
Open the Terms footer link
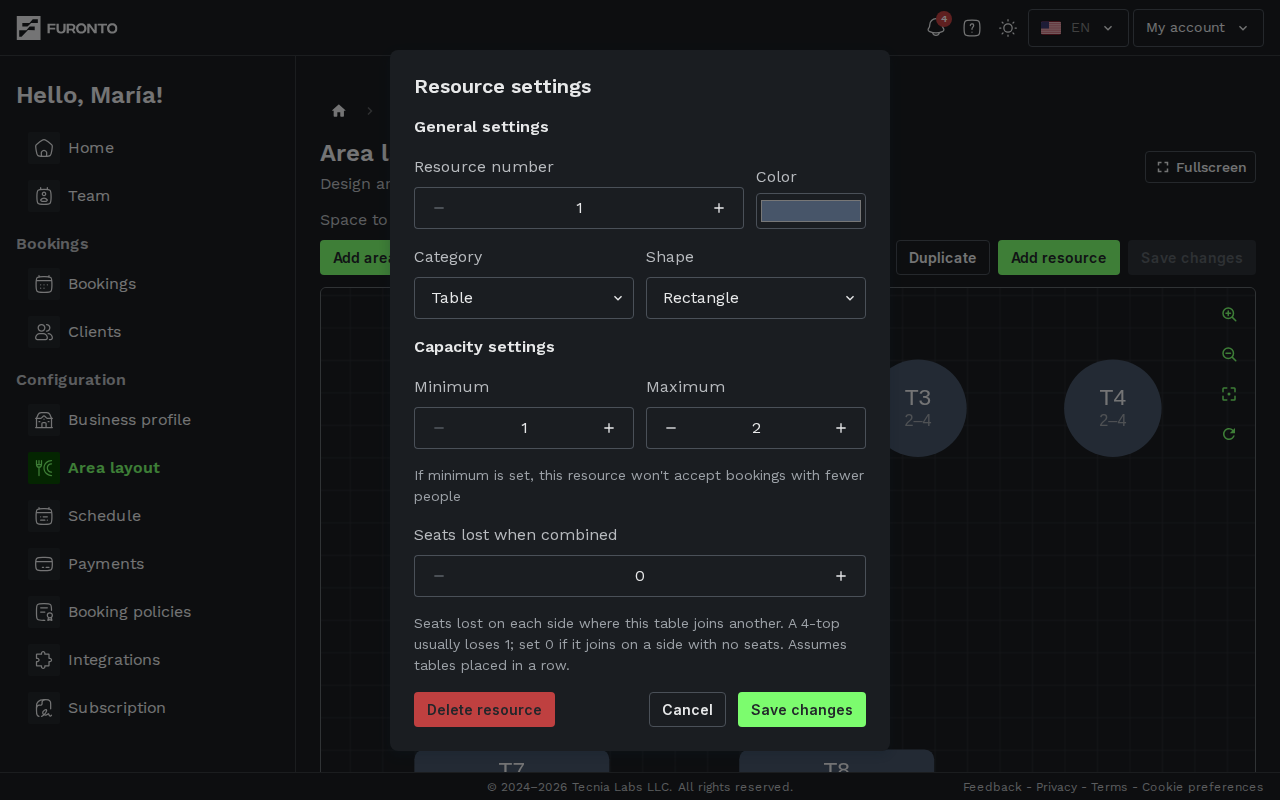pos(1109,787)
